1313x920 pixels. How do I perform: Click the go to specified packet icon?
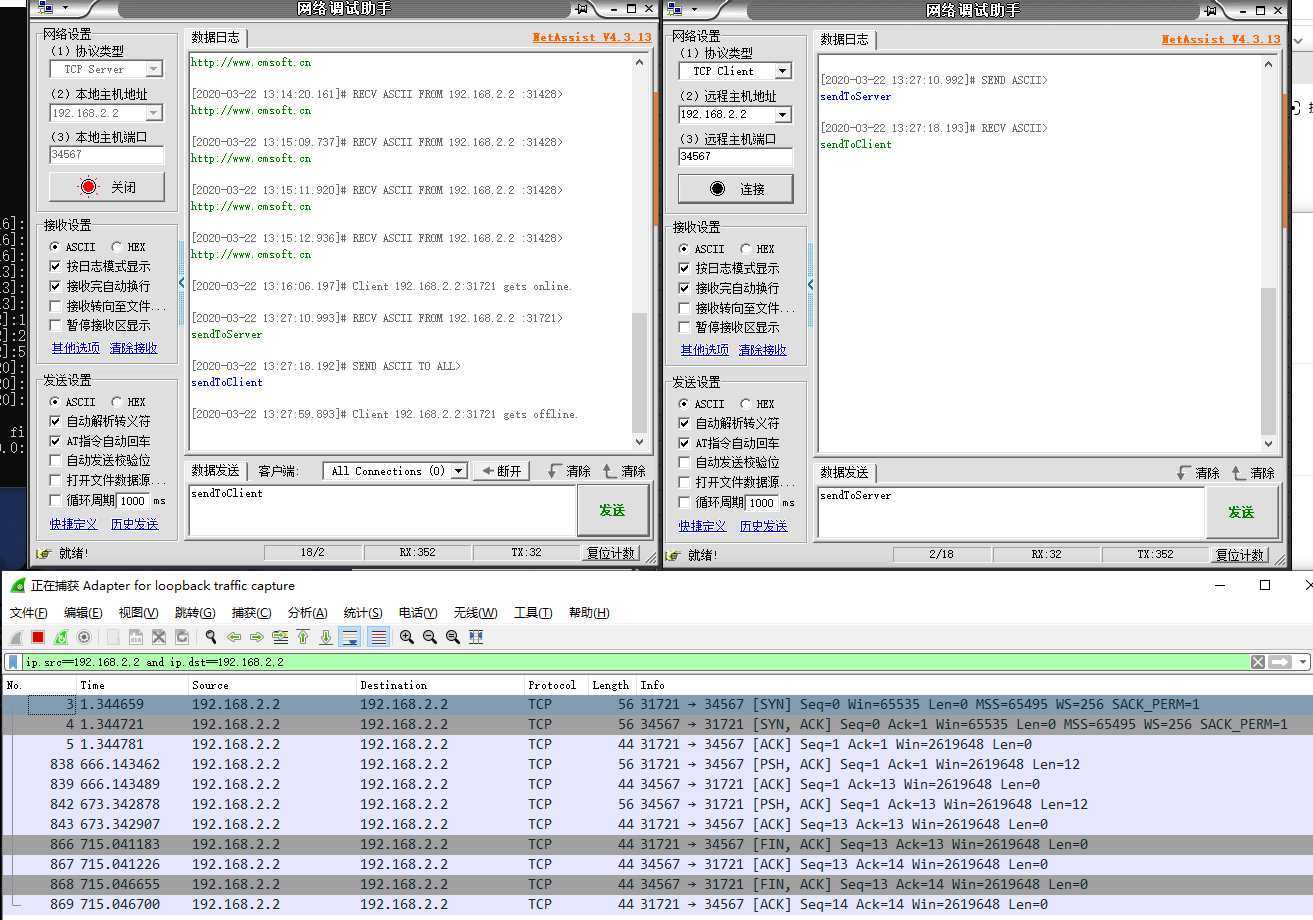click(280, 637)
